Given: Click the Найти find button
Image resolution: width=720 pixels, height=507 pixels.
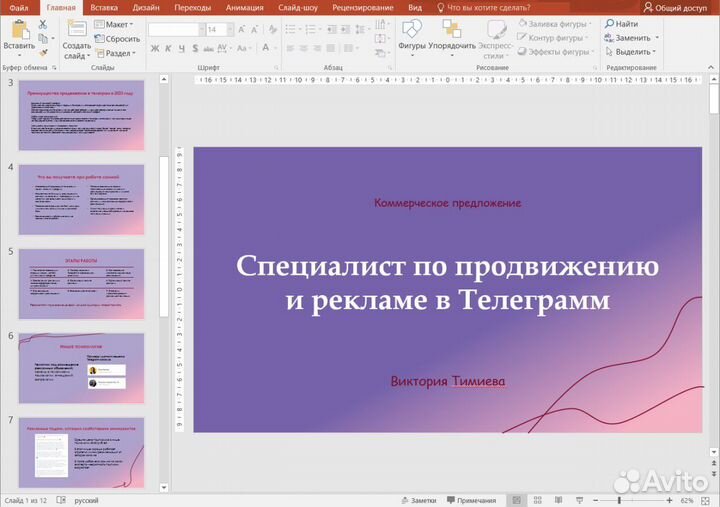Looking at the screenshot, I should pos(622,23).
